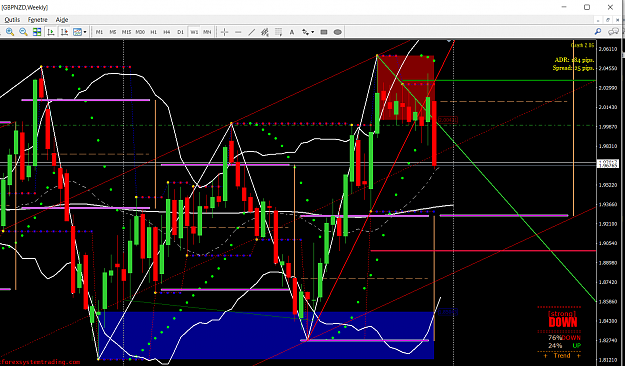Viewport: 625px width, 366px height.
Task: Click the Zoom In magnifier icon
Action: [x=10, y=32]
